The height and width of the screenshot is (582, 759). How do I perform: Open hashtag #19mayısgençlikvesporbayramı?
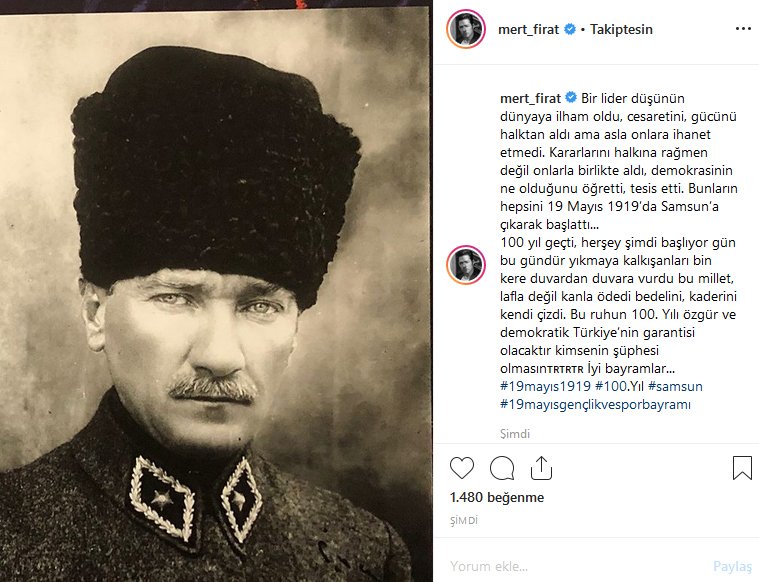tap(595, 404)
